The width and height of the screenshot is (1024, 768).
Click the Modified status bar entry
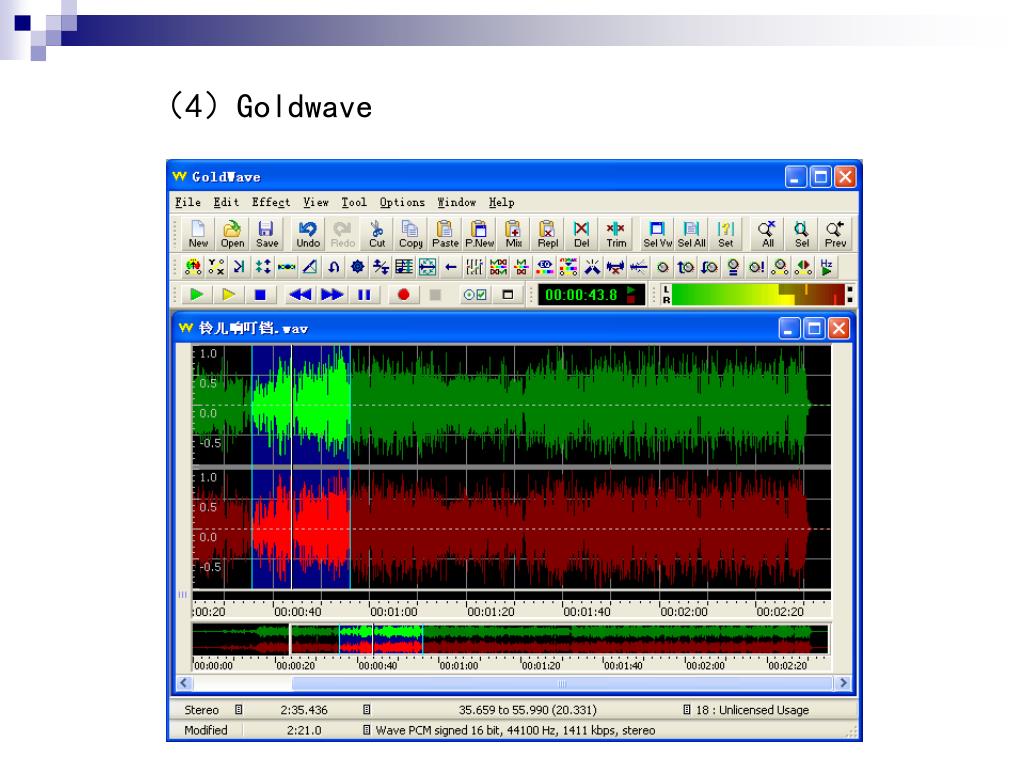[x=206, y=730]
